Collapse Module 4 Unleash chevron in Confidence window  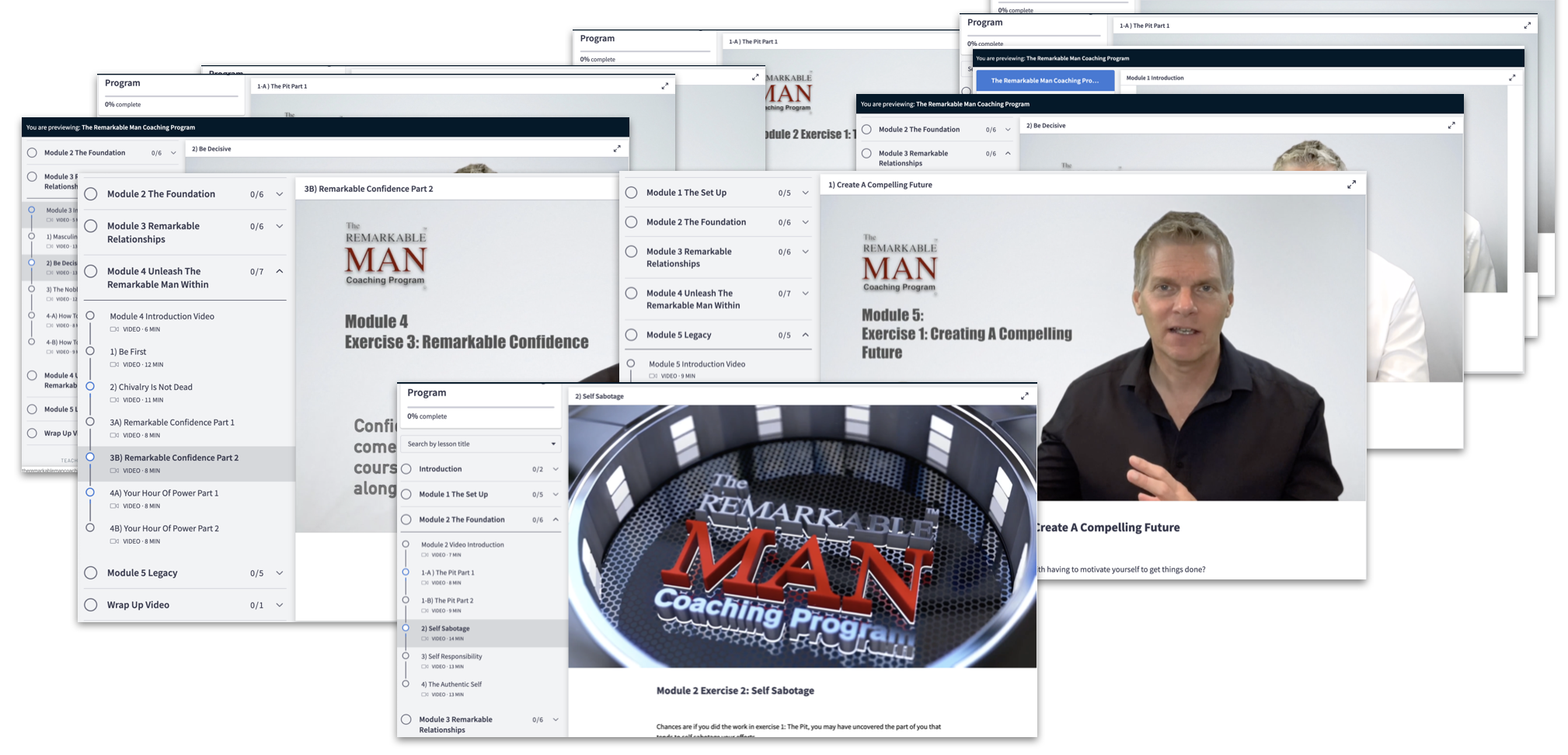(280, 271)
